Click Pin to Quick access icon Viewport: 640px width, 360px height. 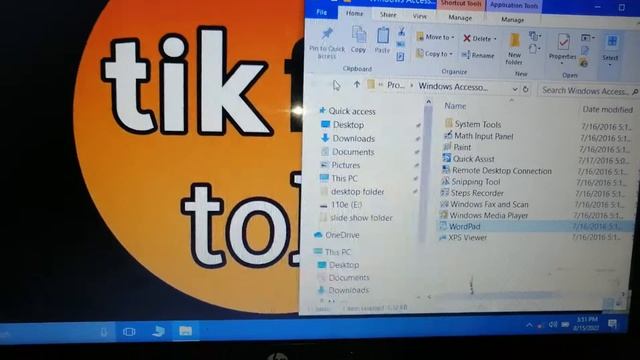tap(327, 33)
